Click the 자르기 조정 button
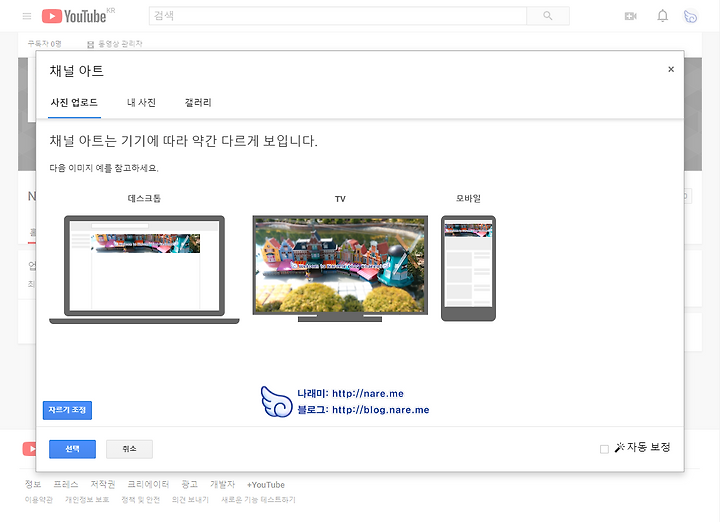720x522 pixels. (68, 410)
